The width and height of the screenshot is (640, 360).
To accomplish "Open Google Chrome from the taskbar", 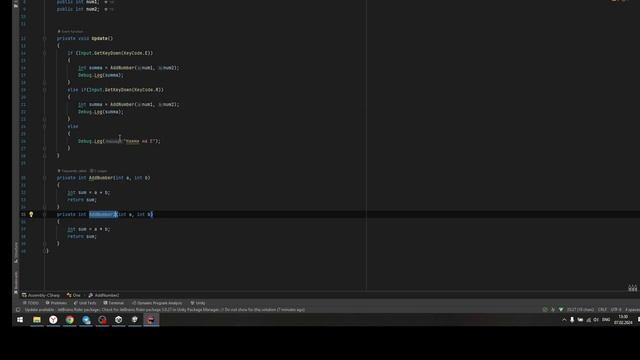I will click(70, 320).
